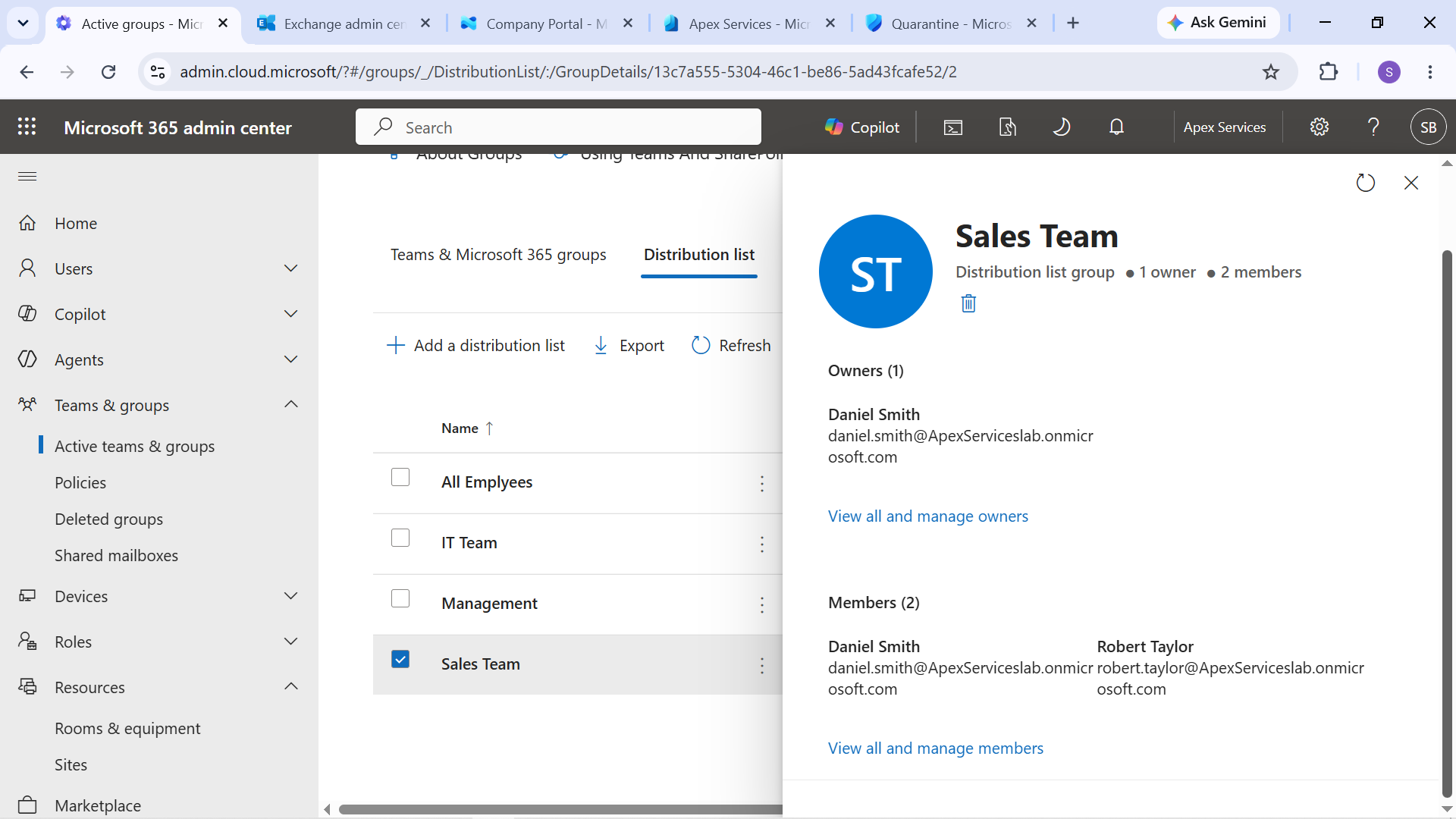
Task: Refresh the Sales Team details panel
Action: (x=1365, y=183)
